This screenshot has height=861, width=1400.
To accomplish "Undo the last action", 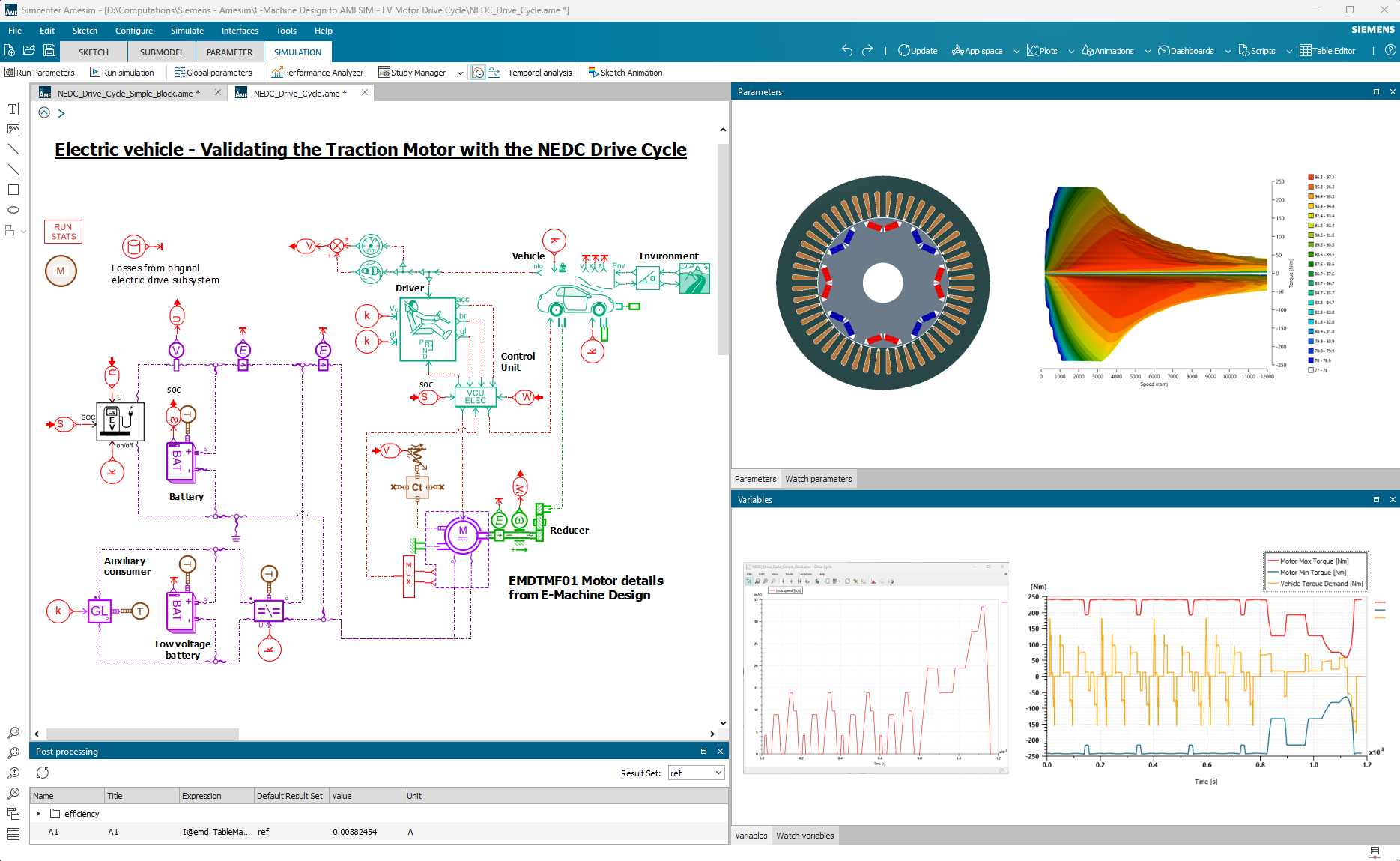I will (x=846, y=51).
